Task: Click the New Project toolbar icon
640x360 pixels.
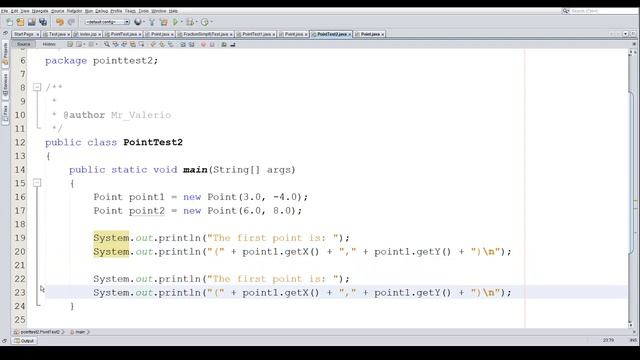Action: (20, 22)
